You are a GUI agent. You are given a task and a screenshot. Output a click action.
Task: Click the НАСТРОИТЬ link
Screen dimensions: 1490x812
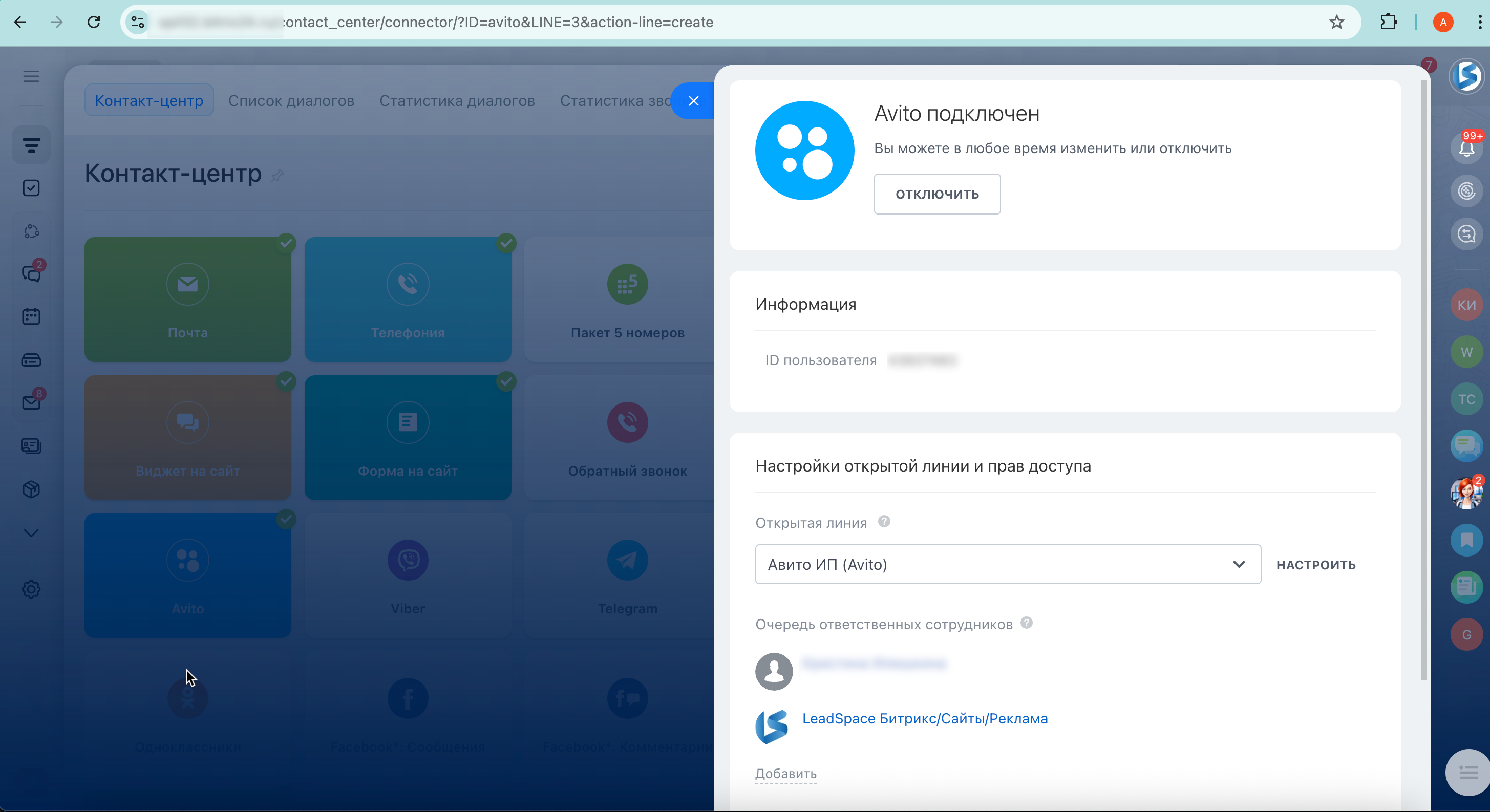[x=1315, y=565]
